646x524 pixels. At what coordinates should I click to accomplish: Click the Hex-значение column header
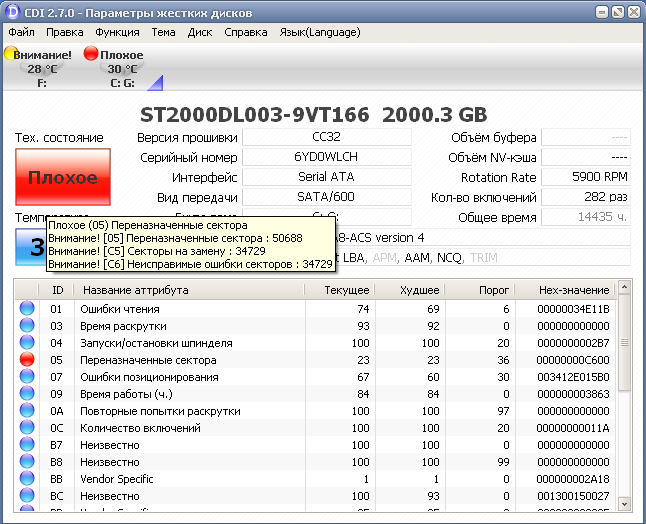(x=564, y=290)
